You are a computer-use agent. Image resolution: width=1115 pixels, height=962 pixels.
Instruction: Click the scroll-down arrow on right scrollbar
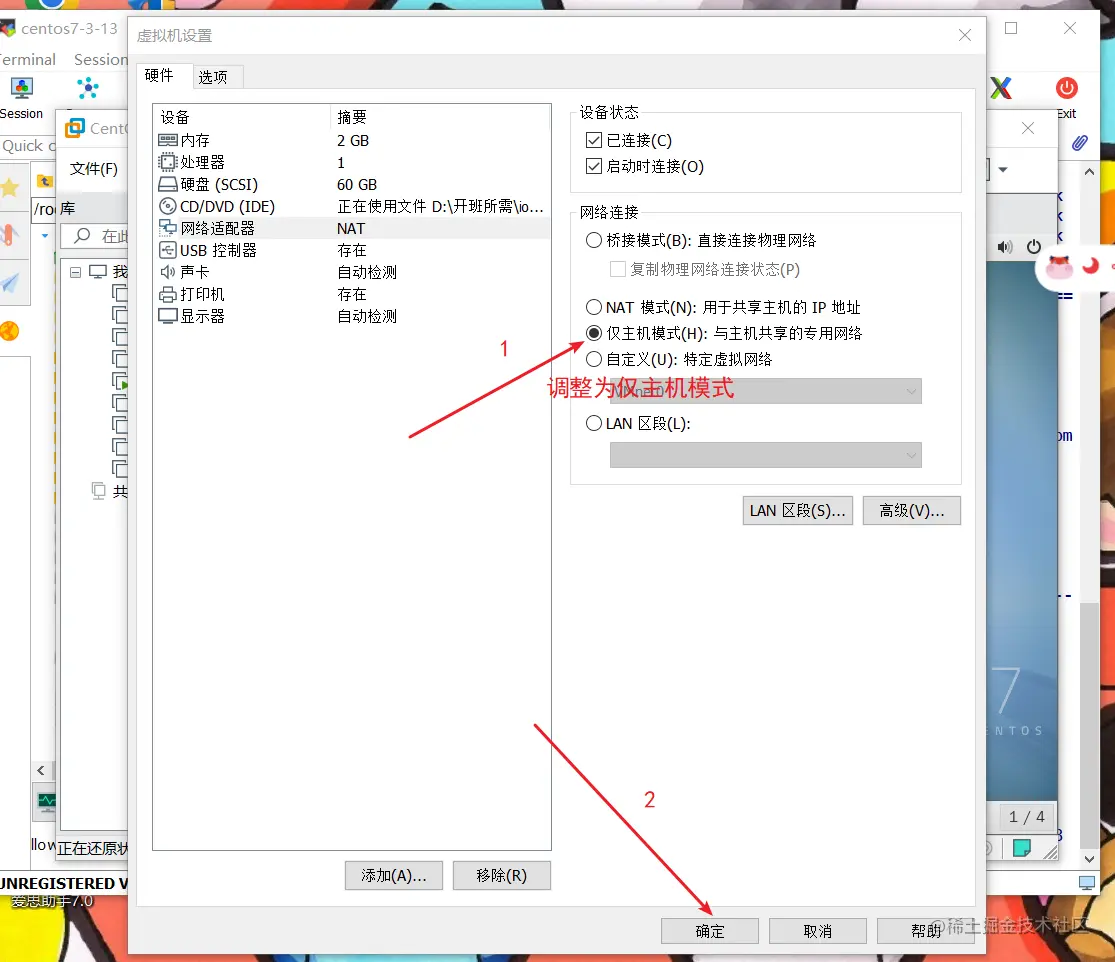1089,859
